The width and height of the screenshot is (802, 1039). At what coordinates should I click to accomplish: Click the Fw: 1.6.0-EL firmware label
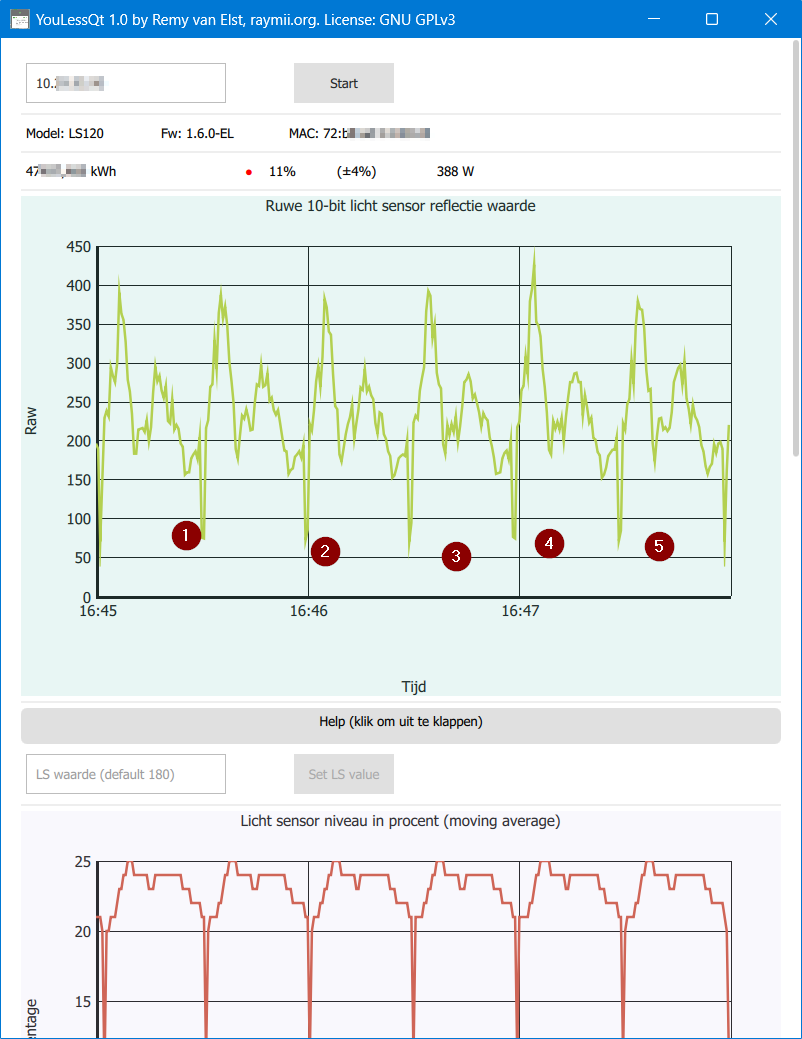pos(197,133)
